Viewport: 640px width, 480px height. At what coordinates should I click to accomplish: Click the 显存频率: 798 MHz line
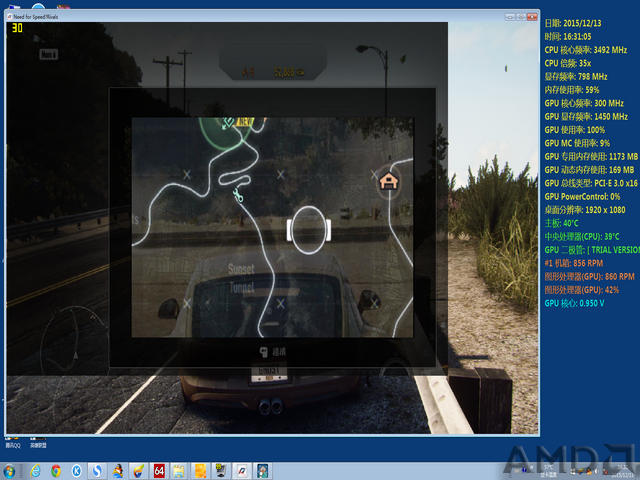(x=576, y=77)
